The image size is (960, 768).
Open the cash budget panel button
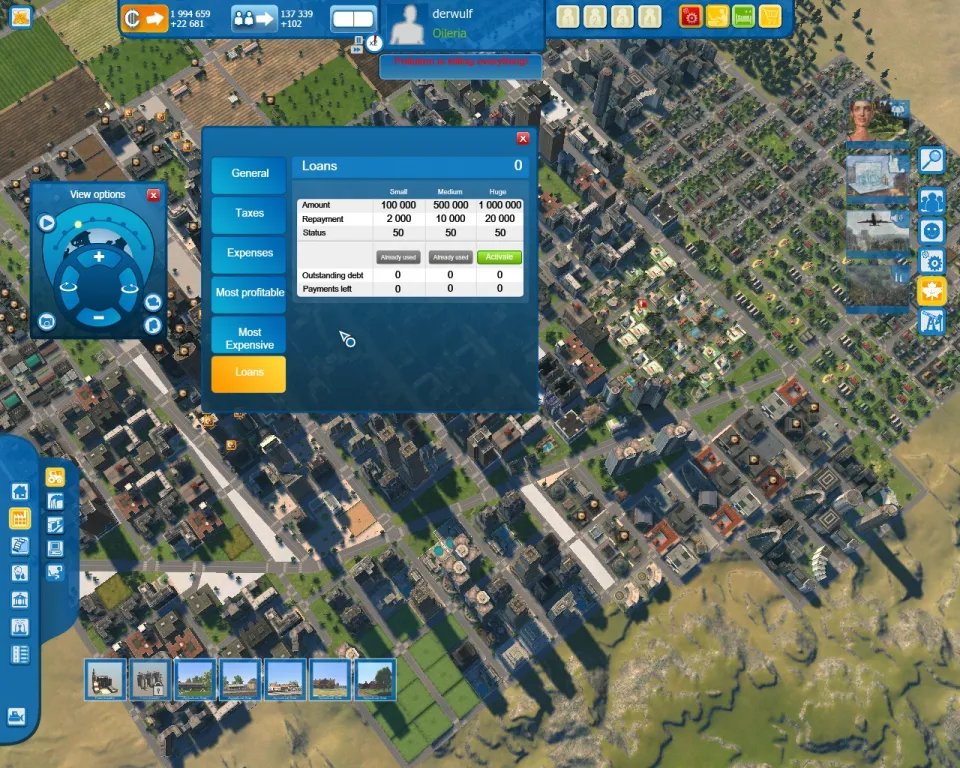point(144,18)
